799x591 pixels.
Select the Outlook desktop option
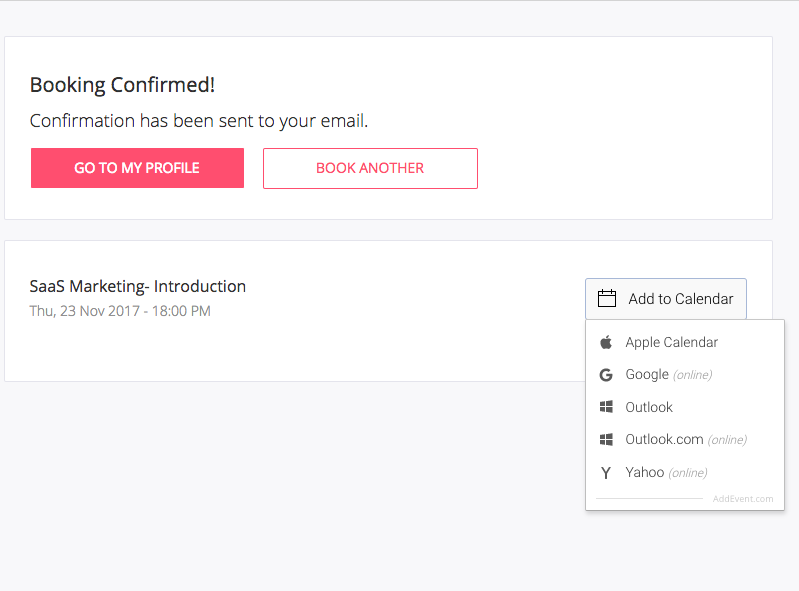pos(649,407)
